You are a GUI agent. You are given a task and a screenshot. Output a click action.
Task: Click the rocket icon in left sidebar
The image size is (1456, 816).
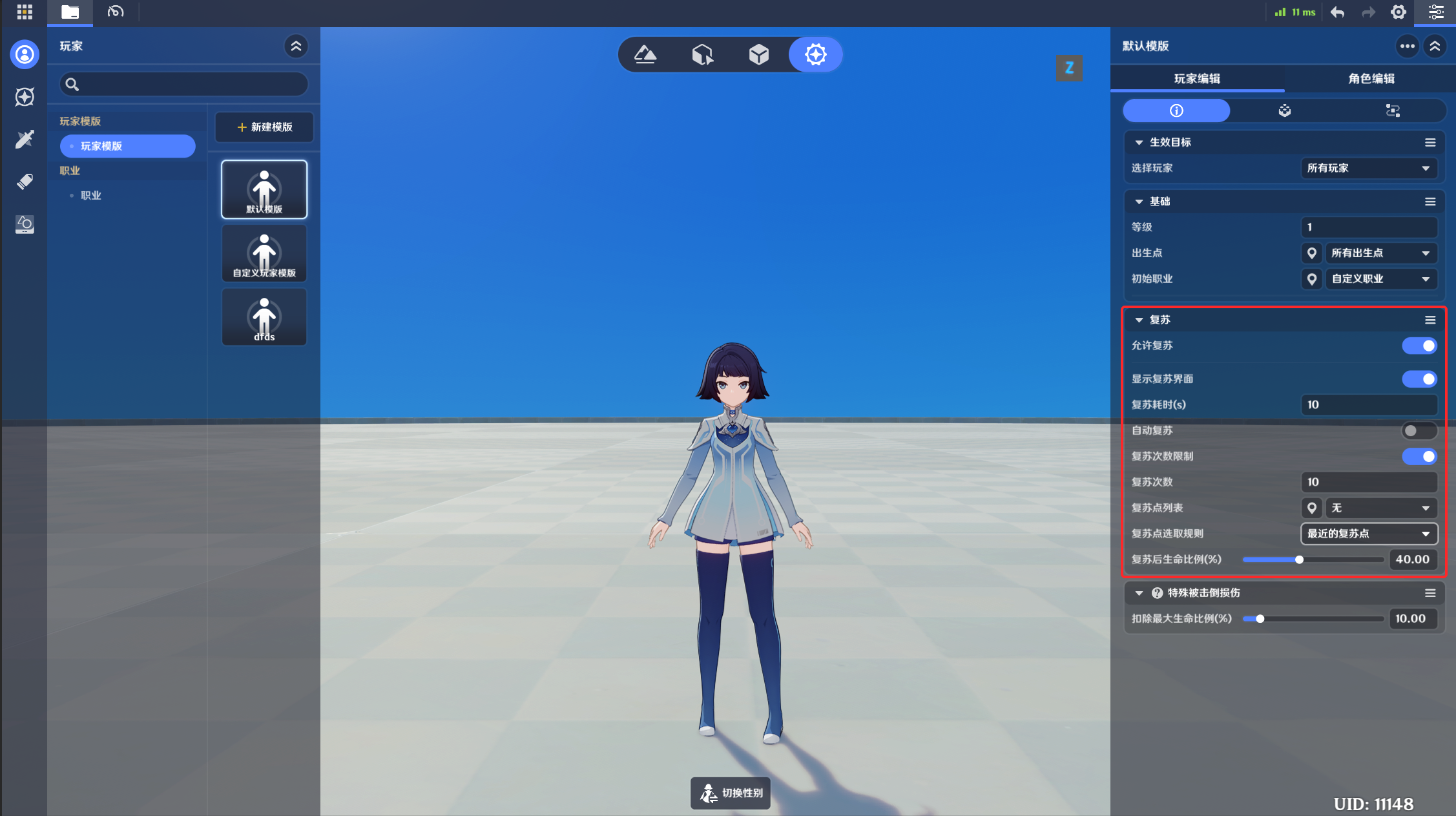pyautogui.click(x=25, y=182)
